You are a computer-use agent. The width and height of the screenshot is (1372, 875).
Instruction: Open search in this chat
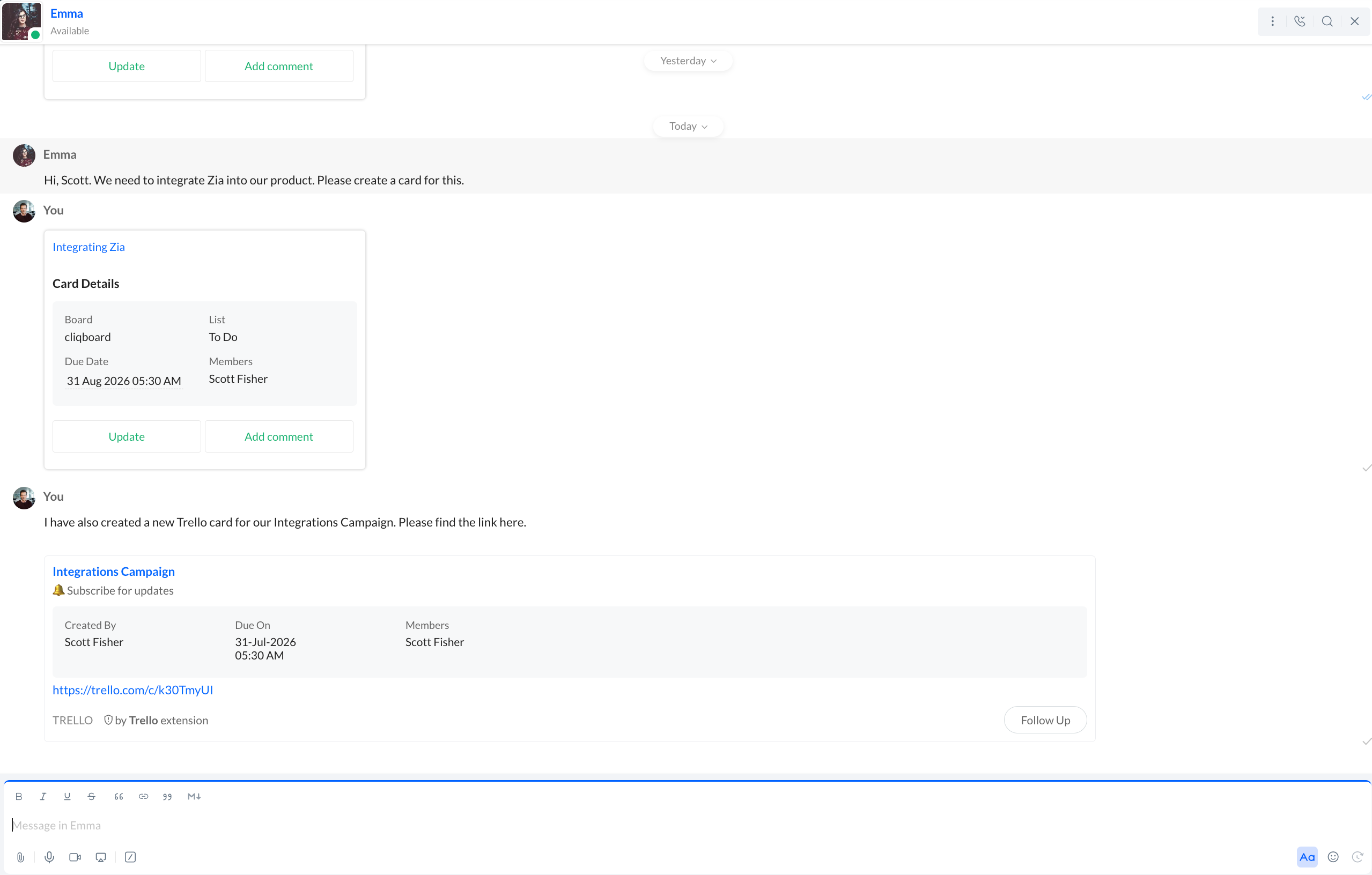(x=1327, y=21)
